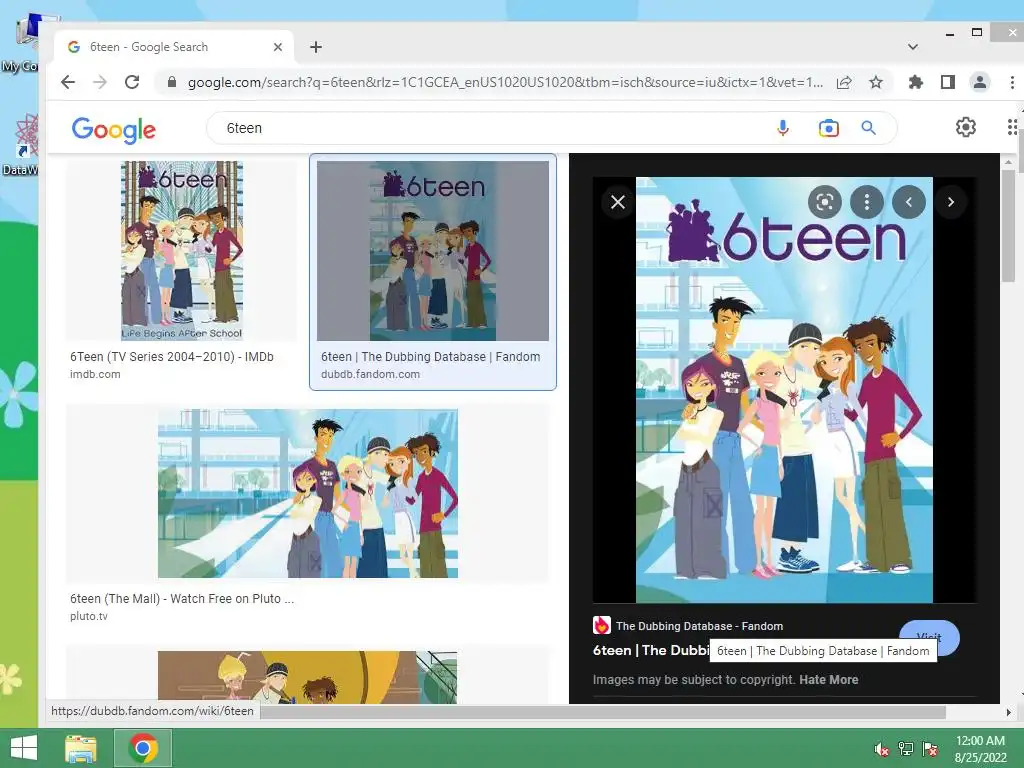Image resolution: width=1024 pixels, height=768 pixels.
Task: Click the muted volume tray icon
Action: [882, 749]
